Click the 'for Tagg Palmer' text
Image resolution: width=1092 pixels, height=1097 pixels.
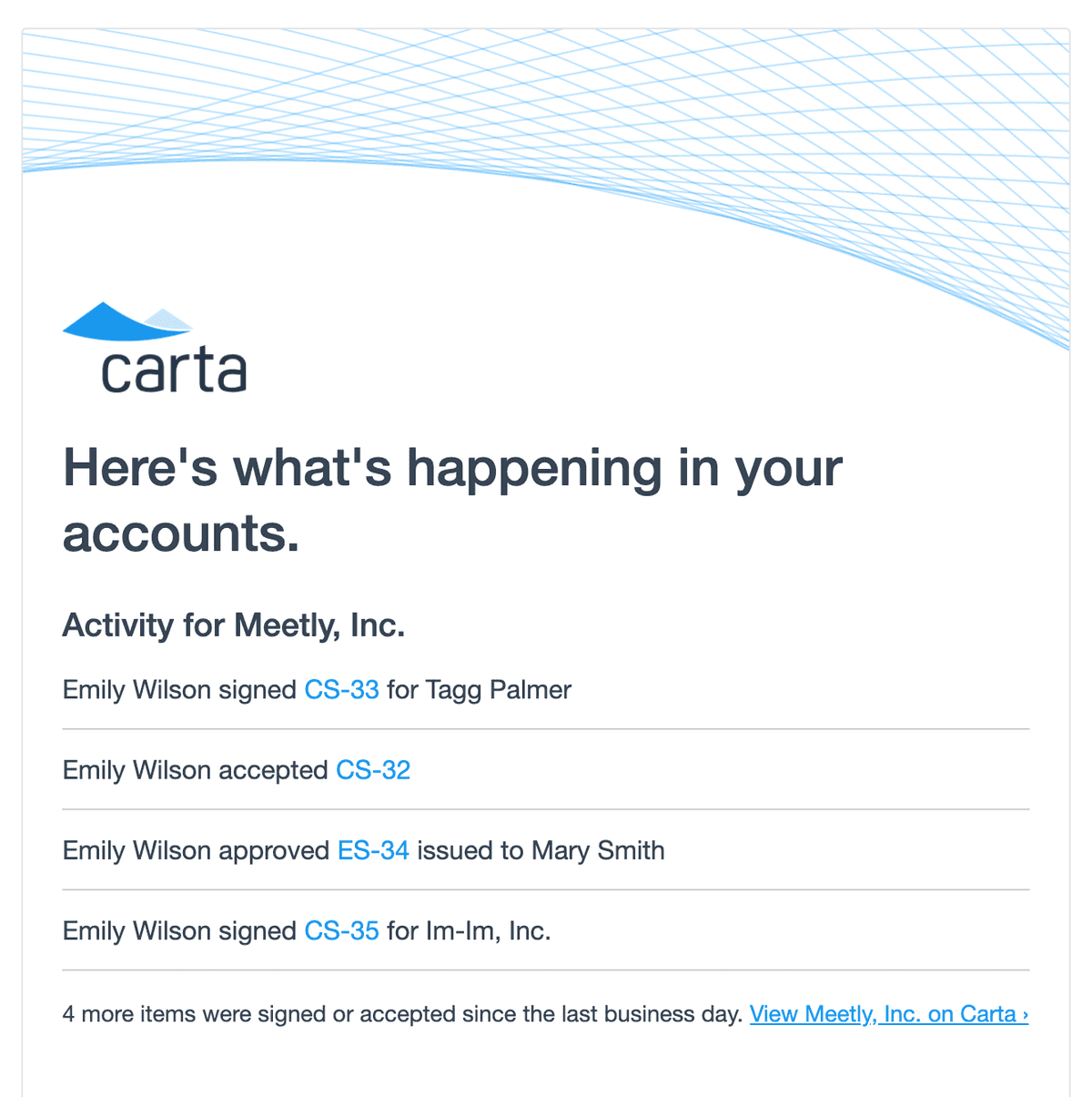click(480, 690)
